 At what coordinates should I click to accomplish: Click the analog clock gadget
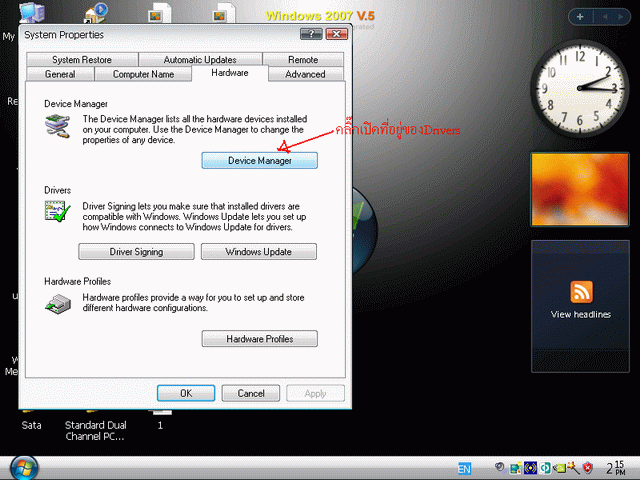580,88
